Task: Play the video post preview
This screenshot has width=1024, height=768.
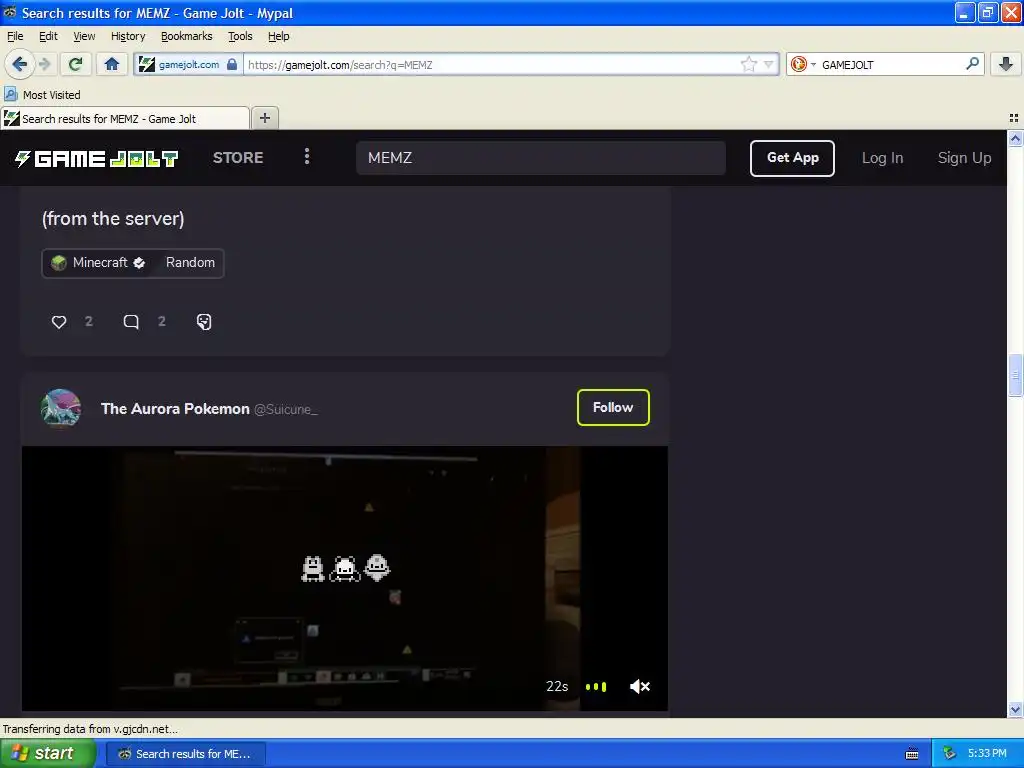Action: click(x=345, y=578)
